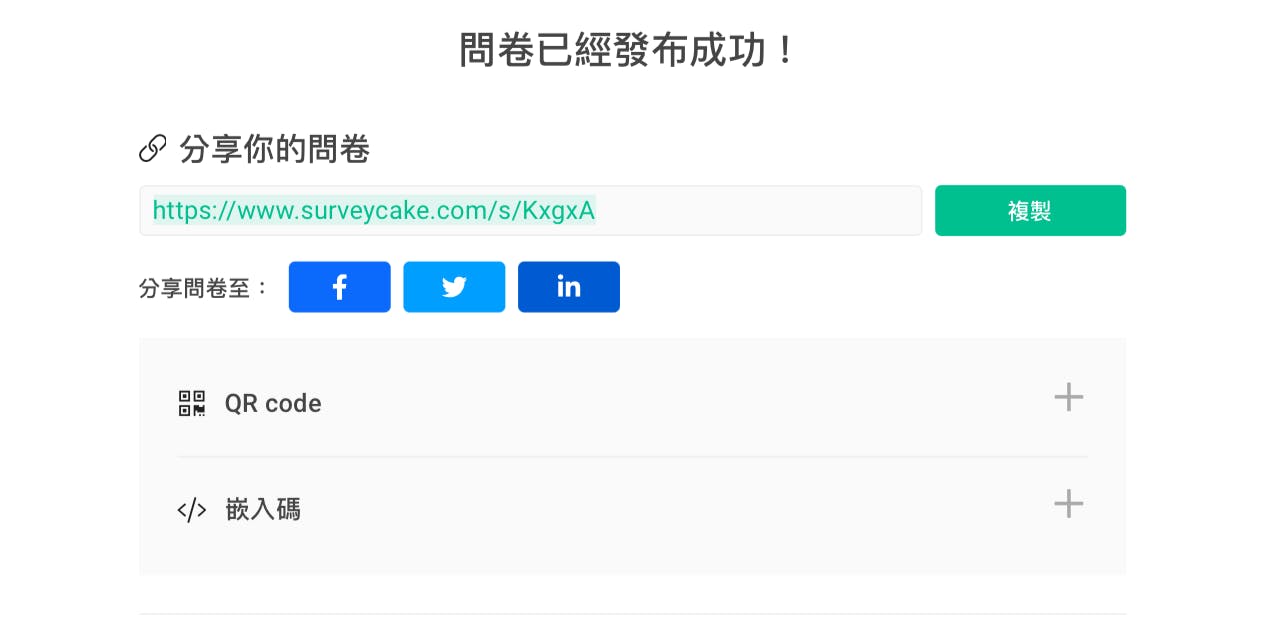Expand the 嵌入碼 section with plus

point(1069,503)
